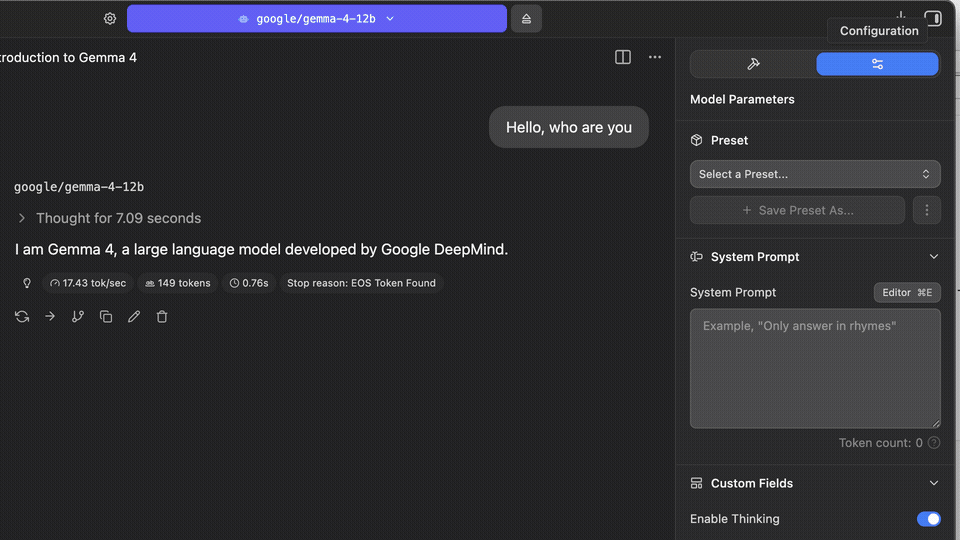Click the Preset section cube icon
Viewport: 960px width, 540px height.
coord(696,140)
